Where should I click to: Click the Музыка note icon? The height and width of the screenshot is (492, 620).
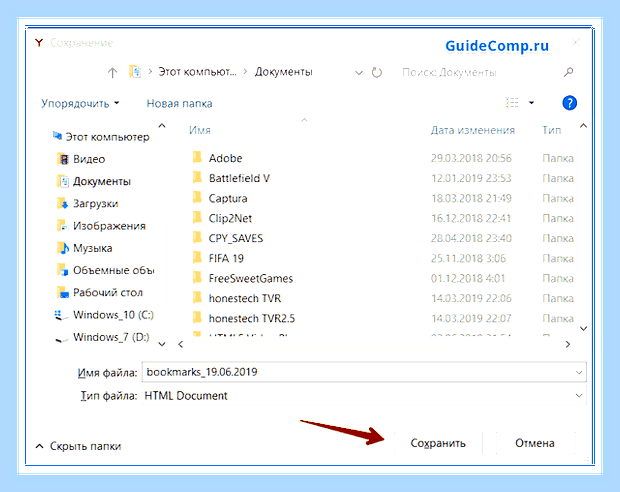click(63, 248)
